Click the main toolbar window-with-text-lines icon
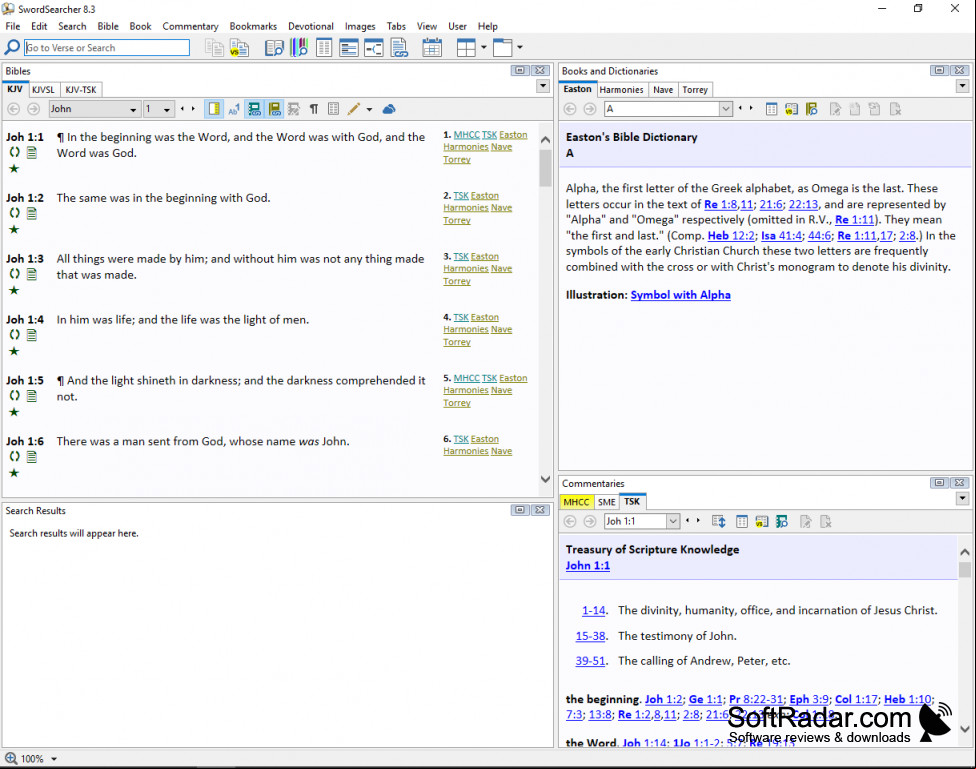 [349, 48]
